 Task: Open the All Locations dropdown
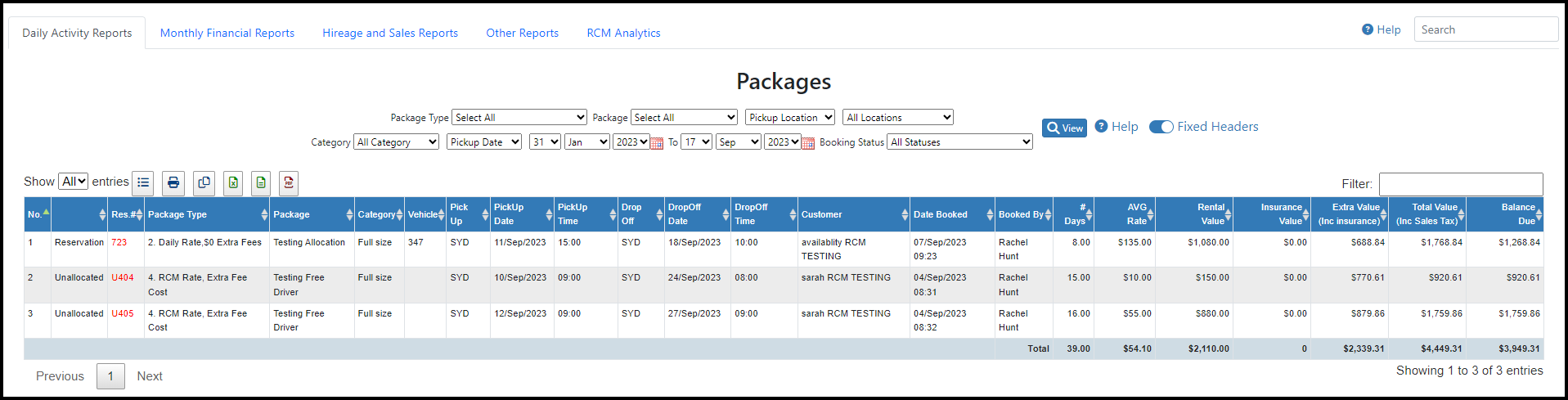coord(898,118)
